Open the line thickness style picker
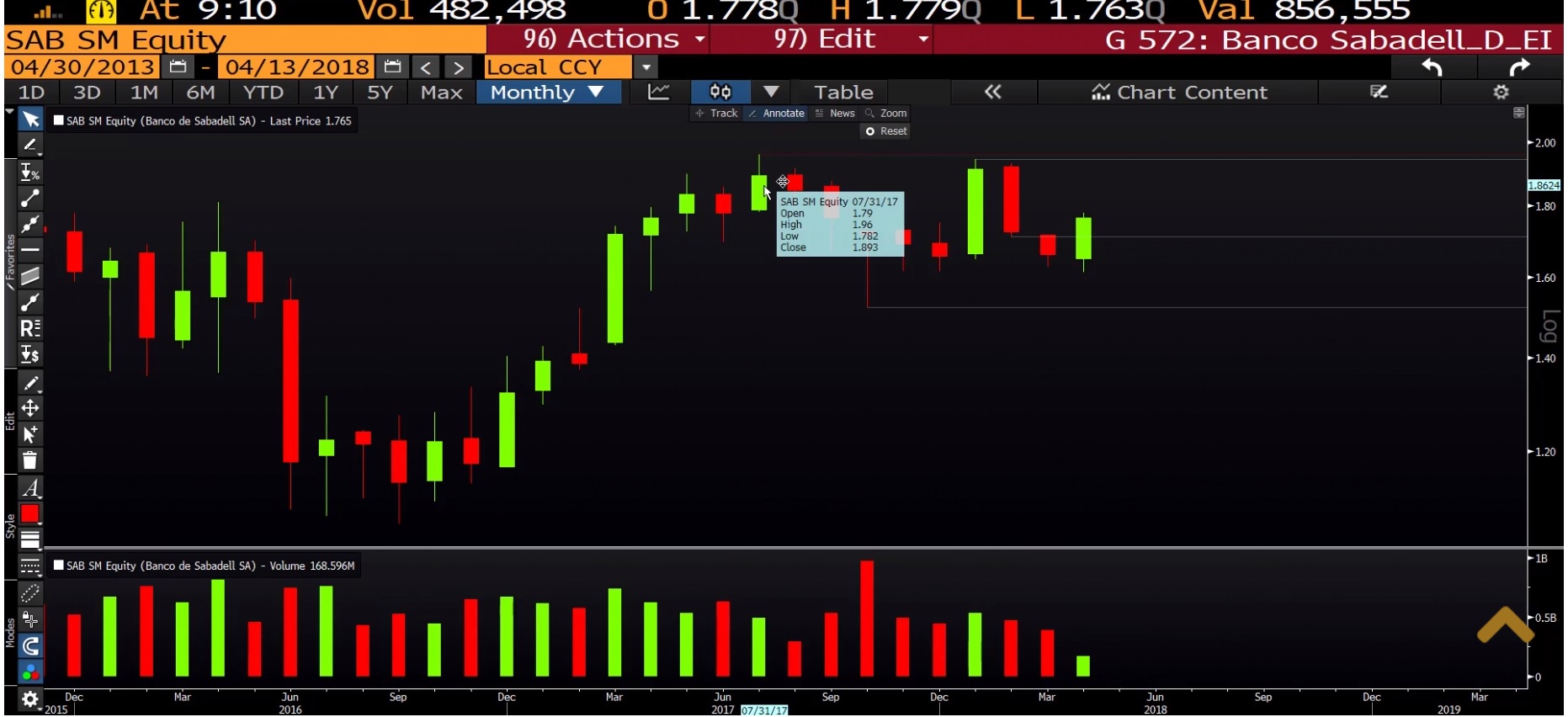The height and width of the screenshot is (717, 1568). (30, 539)
